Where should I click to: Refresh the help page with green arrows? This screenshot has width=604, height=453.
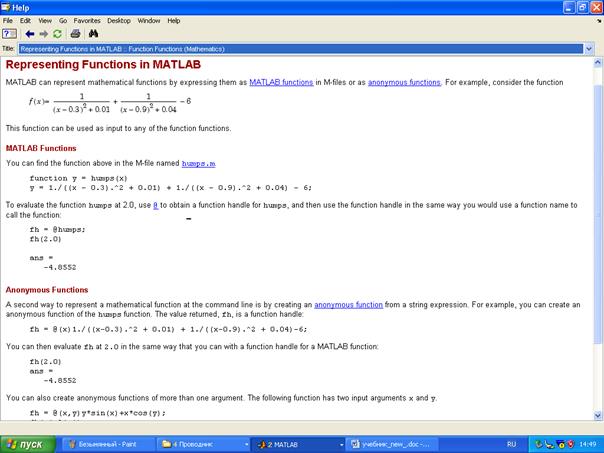point(57,34)
